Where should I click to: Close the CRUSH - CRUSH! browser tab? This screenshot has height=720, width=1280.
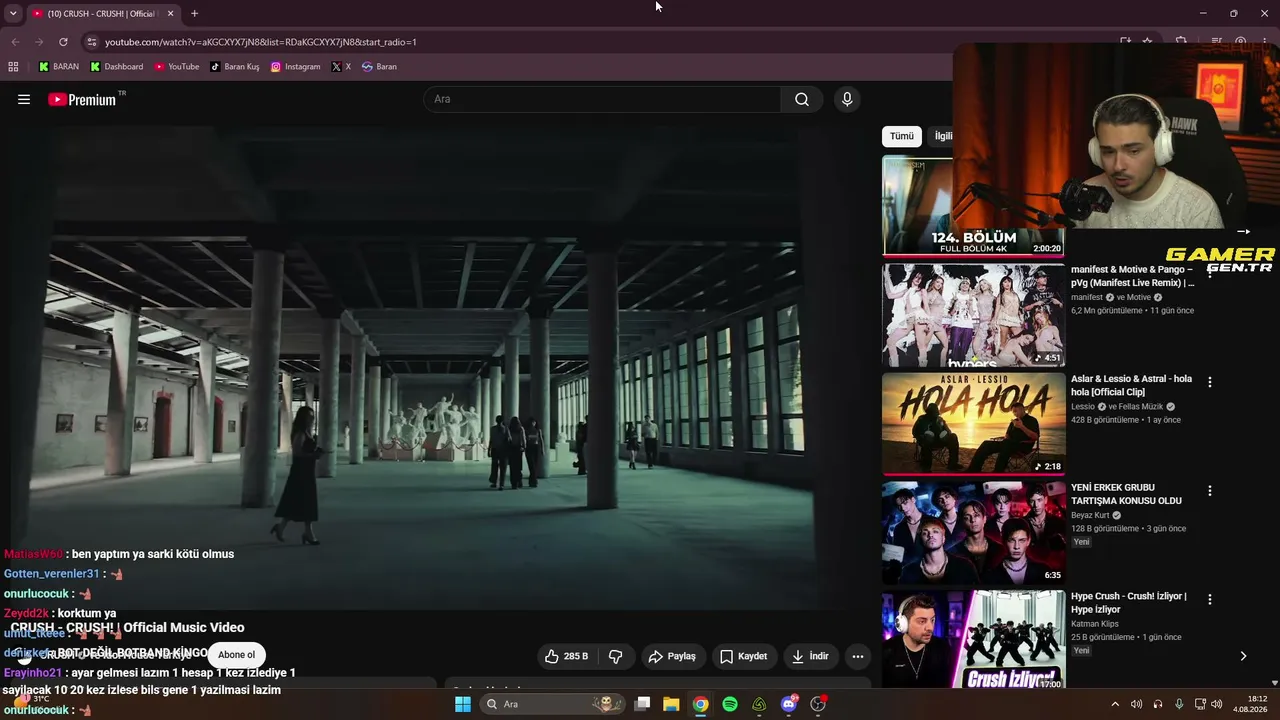(170, 14)
